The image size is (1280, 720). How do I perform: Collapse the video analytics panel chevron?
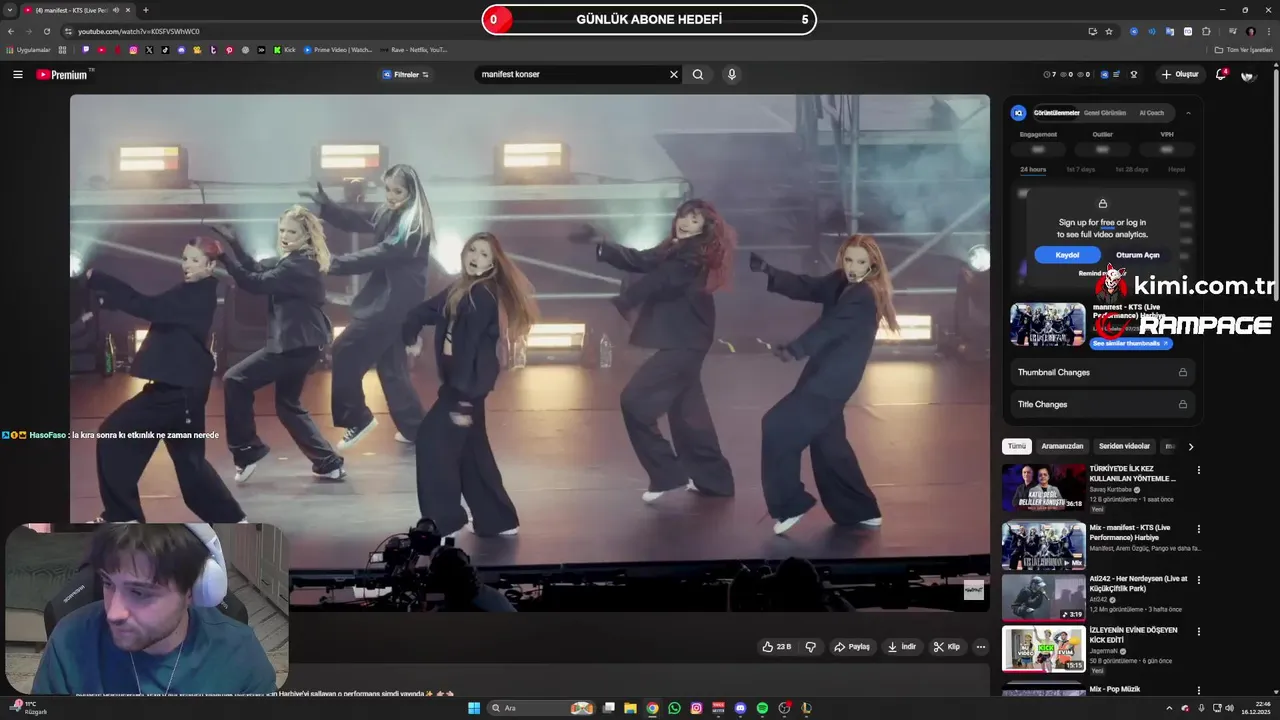pyautogui.click(x=1188, y=113)
